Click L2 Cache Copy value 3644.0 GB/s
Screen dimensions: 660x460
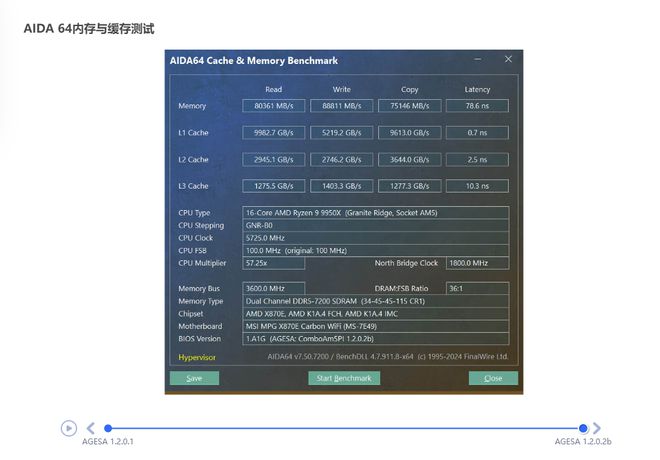point(410,160)
